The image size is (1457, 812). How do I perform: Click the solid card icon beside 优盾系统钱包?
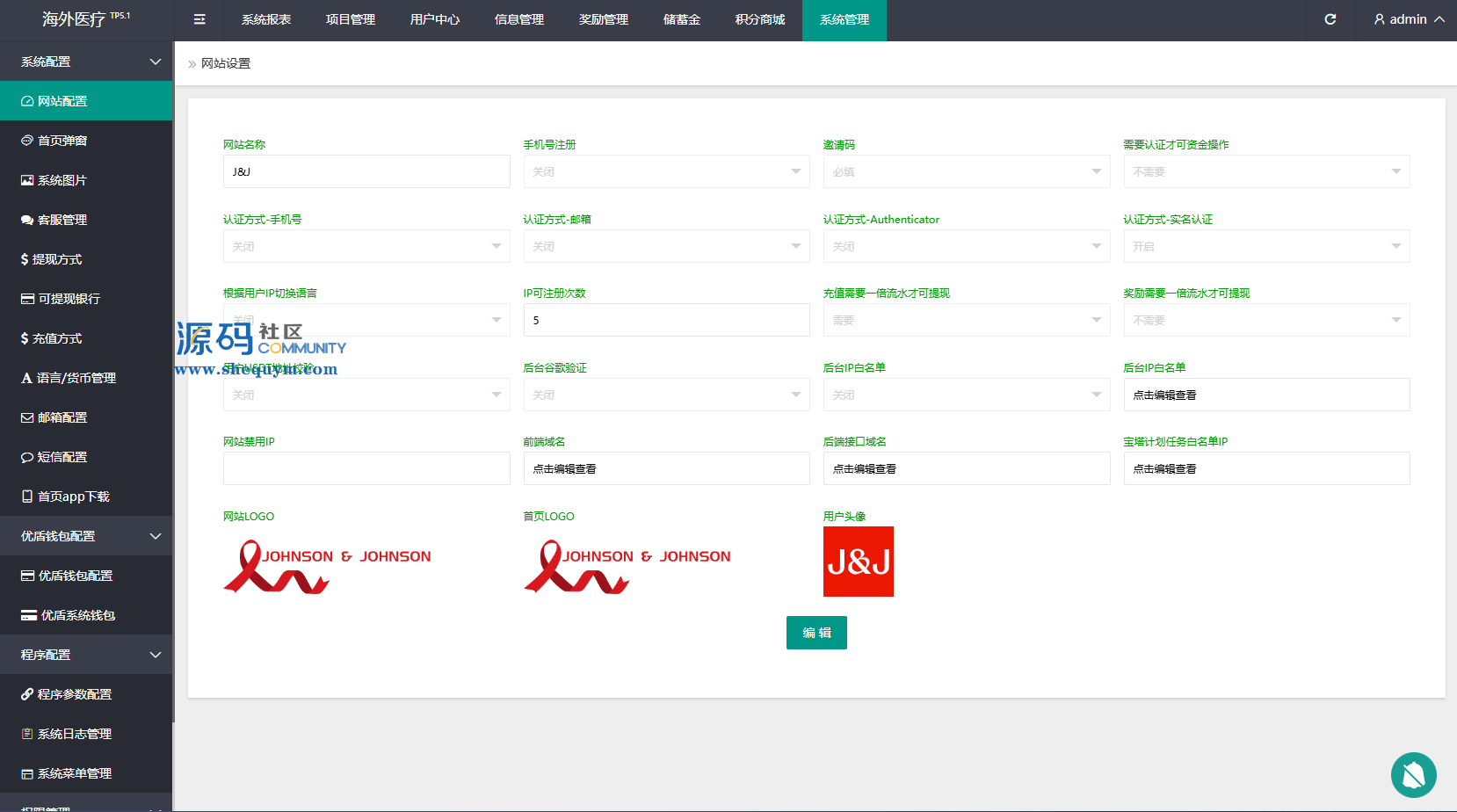click(29, 615)
